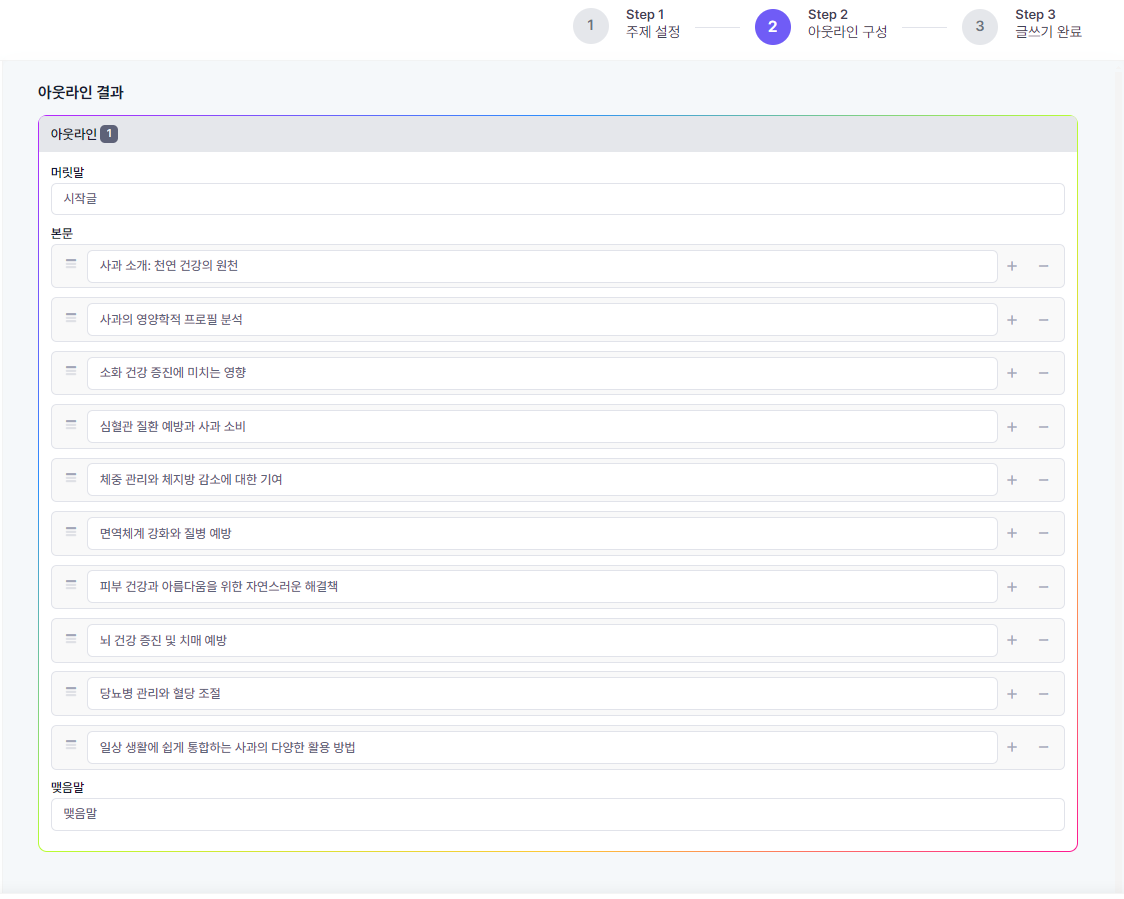Viewport: 1124px width, 899px height.
Task: Click drag handle of '면역체계 강화와 질병 예방'
Action: tap(71, 531)
